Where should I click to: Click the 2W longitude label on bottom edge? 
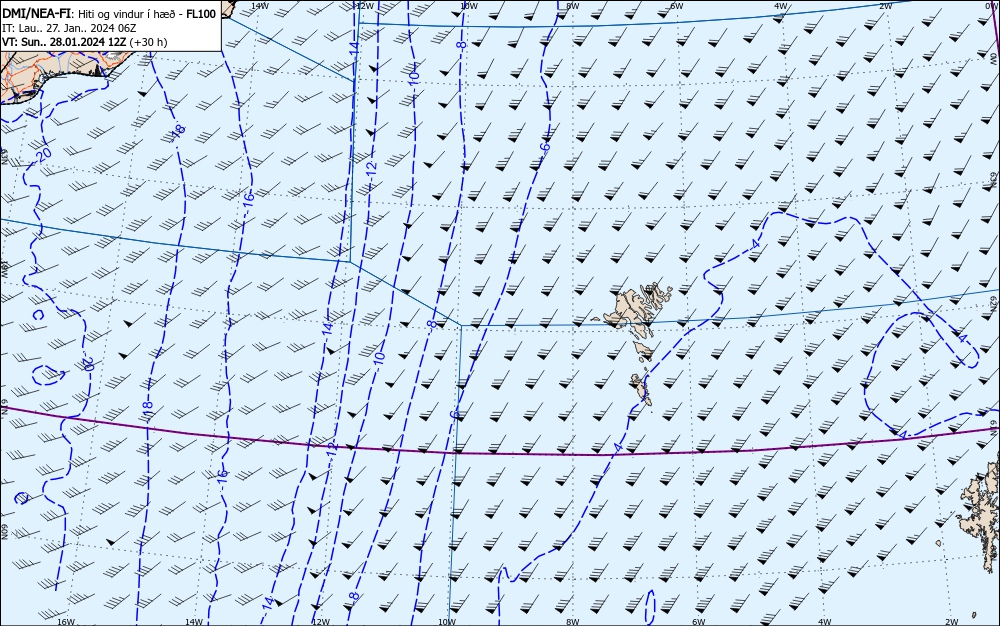[x=951, y=622]
